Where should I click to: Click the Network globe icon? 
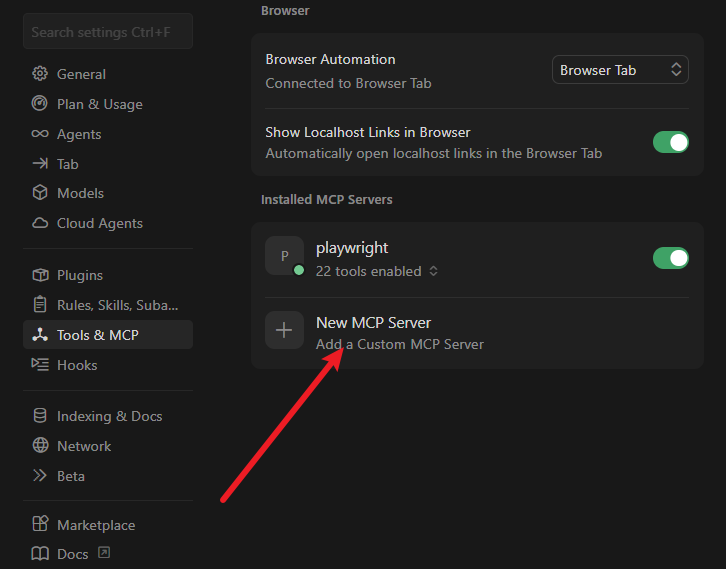point(40,445)
